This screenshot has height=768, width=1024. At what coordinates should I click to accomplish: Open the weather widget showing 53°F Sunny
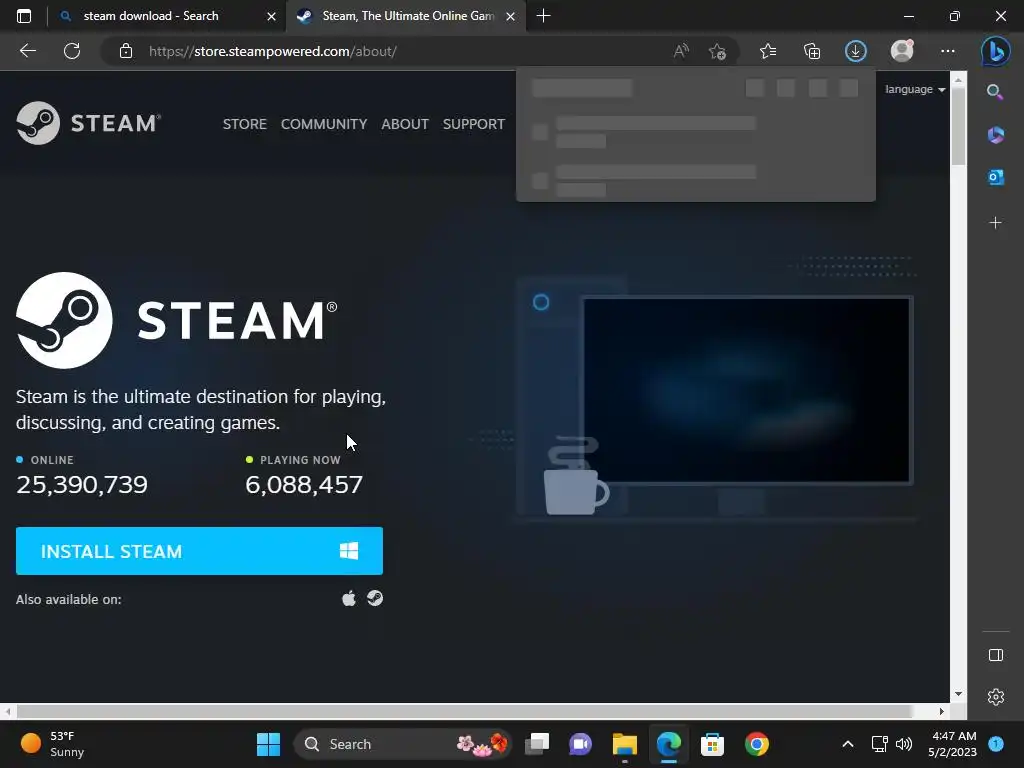54,744
